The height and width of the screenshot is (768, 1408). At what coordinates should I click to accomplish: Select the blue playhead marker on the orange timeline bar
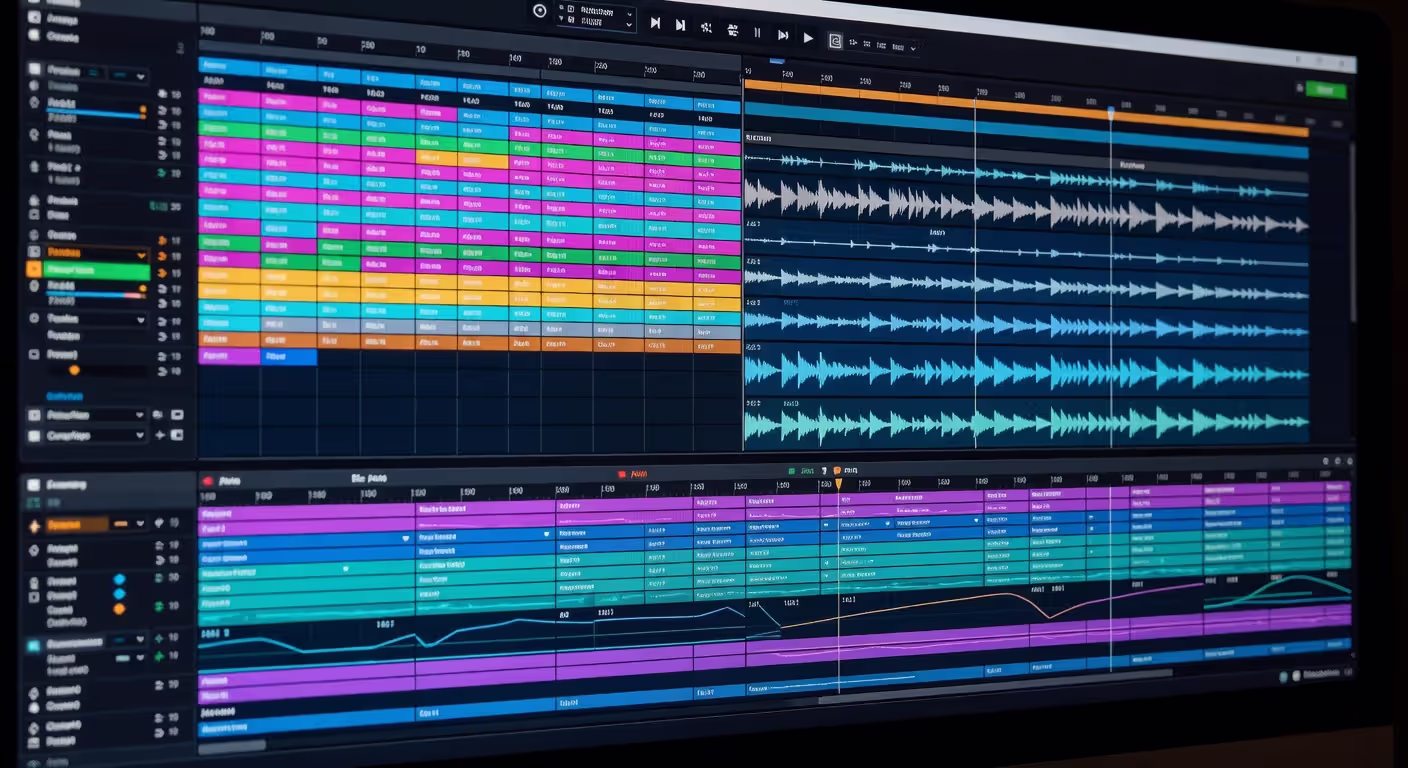point(1110,112)
